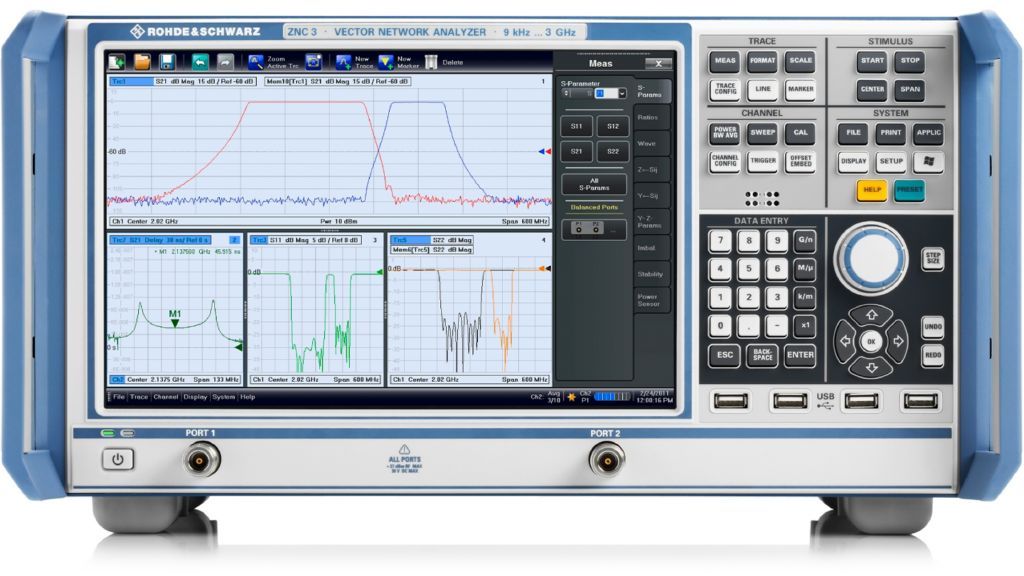Open the Trace menu in menu bar
Viewport: 1024px width, 576px height.
point(138,397)
